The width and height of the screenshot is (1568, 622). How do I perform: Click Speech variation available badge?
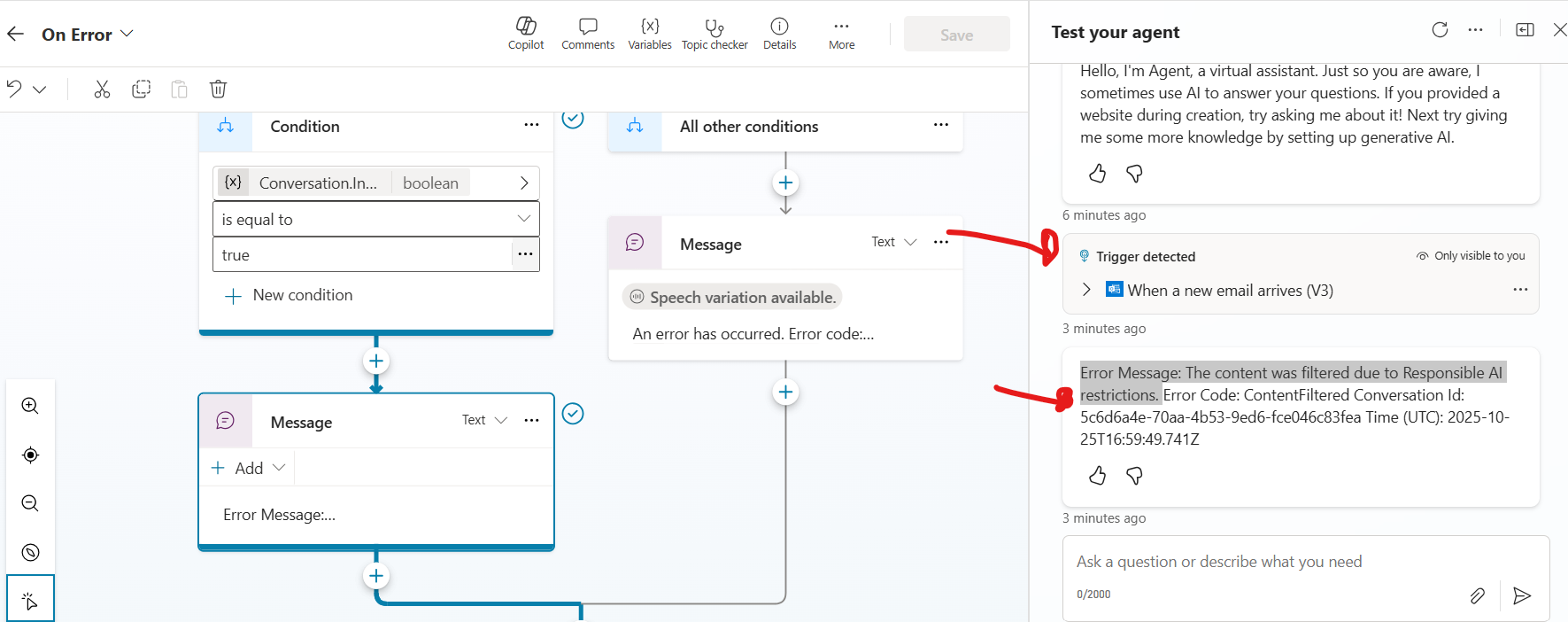click(732, 297)
